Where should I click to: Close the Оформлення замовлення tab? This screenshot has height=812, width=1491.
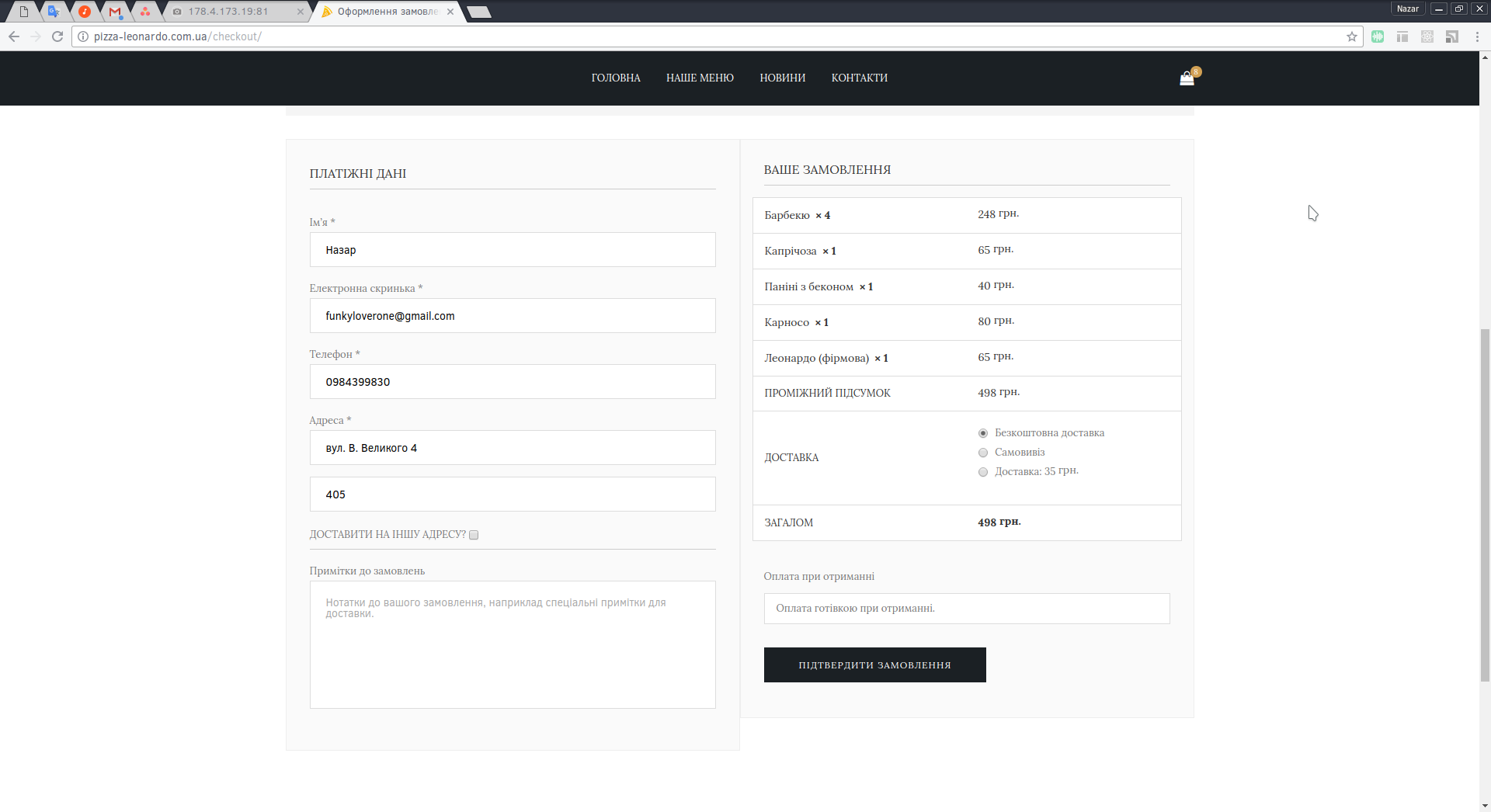tap(450, 12)
